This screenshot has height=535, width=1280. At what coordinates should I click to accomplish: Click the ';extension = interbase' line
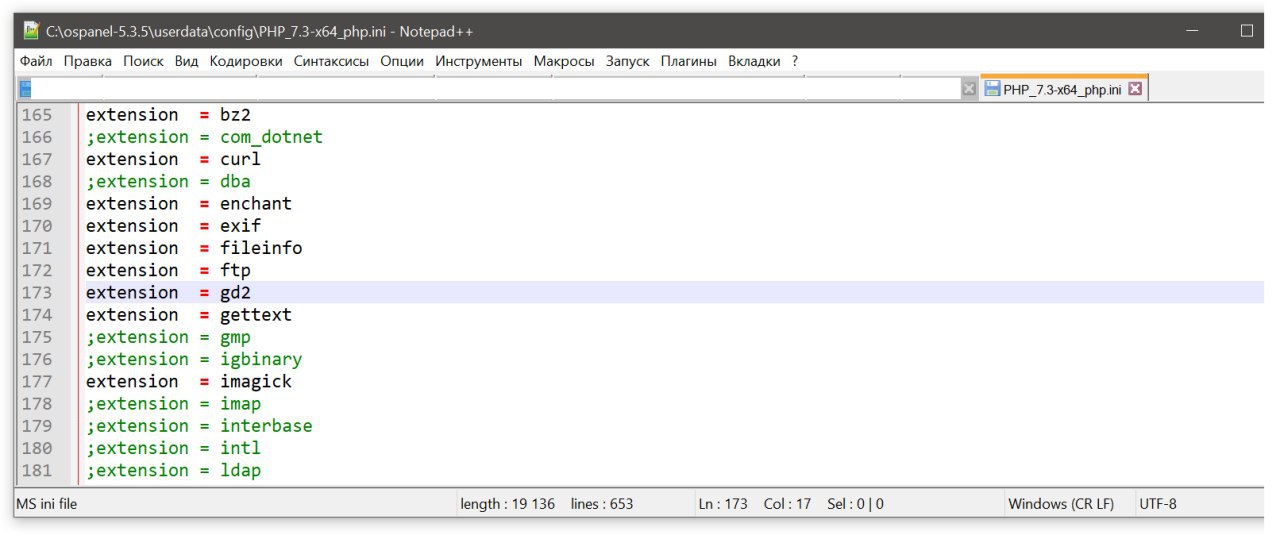[x=199, y=426]
